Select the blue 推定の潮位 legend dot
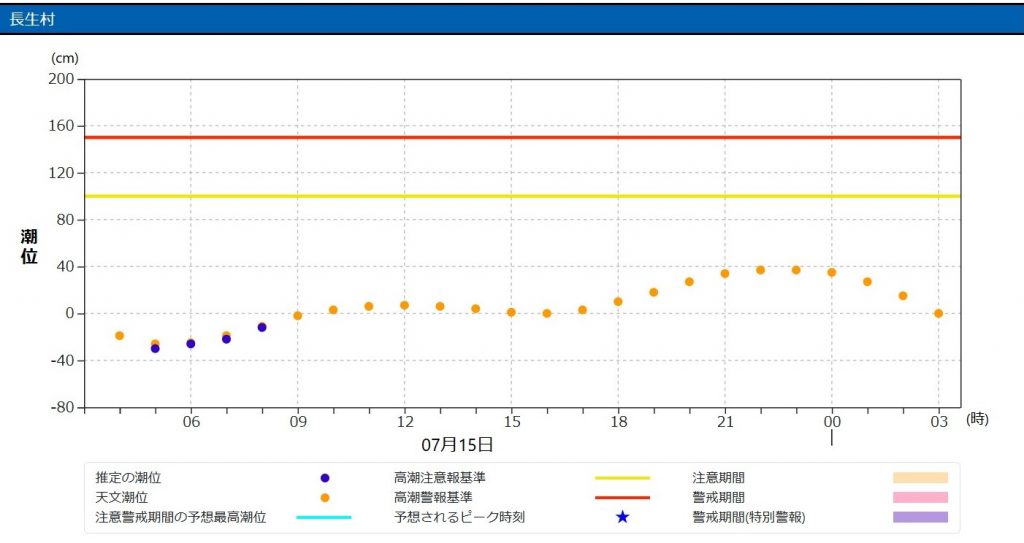 click(325, 478)
